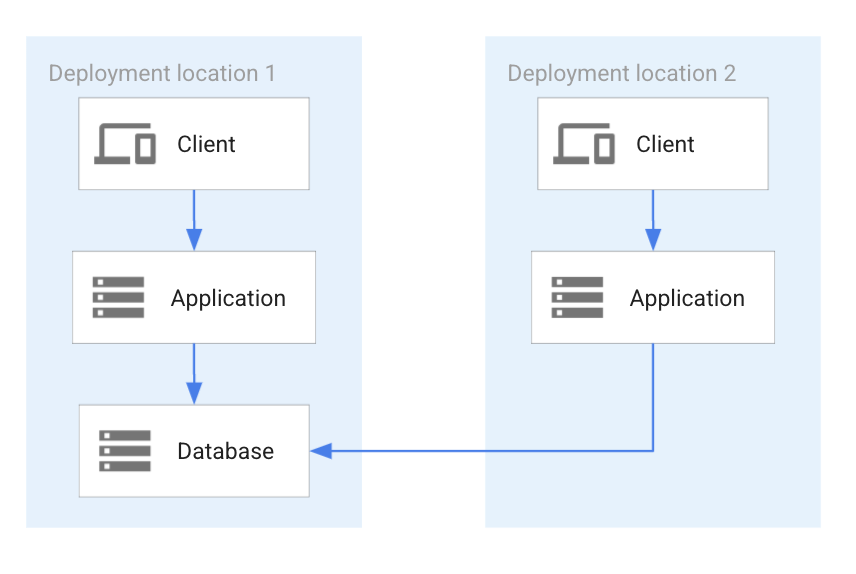Select the "Deployment location 2" heading
Screen dimensions: 856x574
click(x=621, y=74)
